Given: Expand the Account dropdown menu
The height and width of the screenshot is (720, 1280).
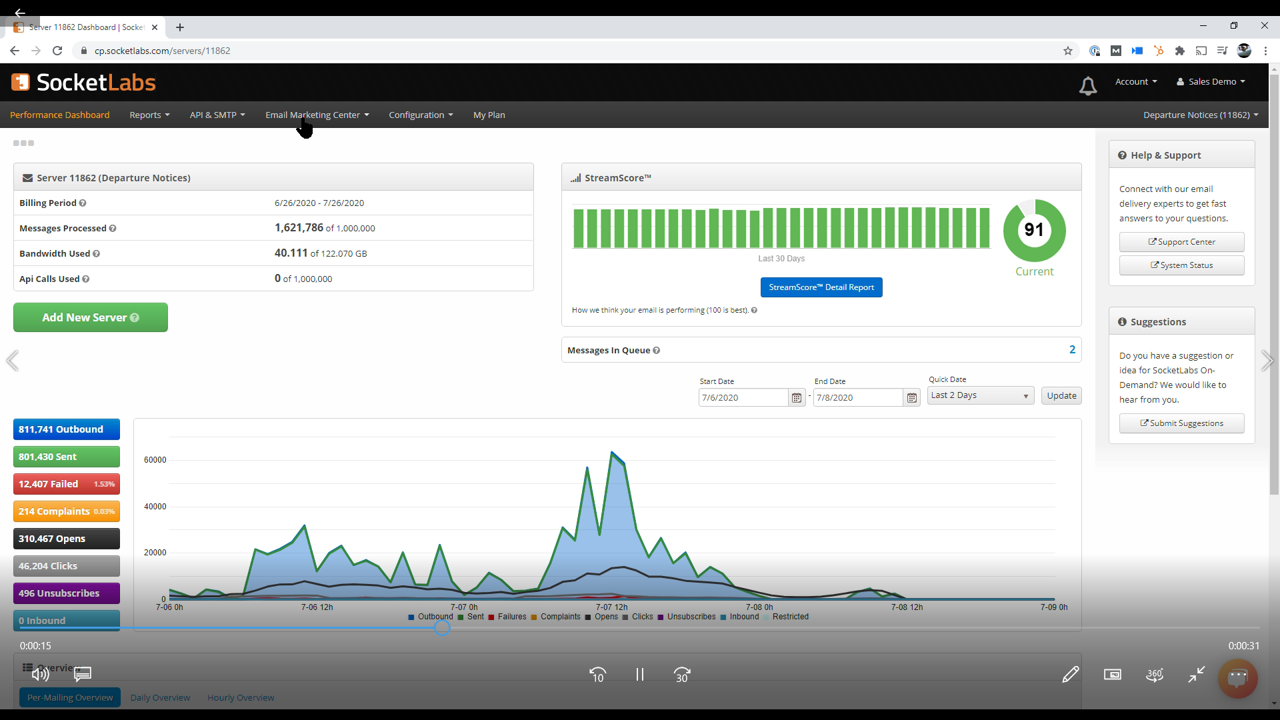Looking at the screenshot, I should (x=1136, y=82).
